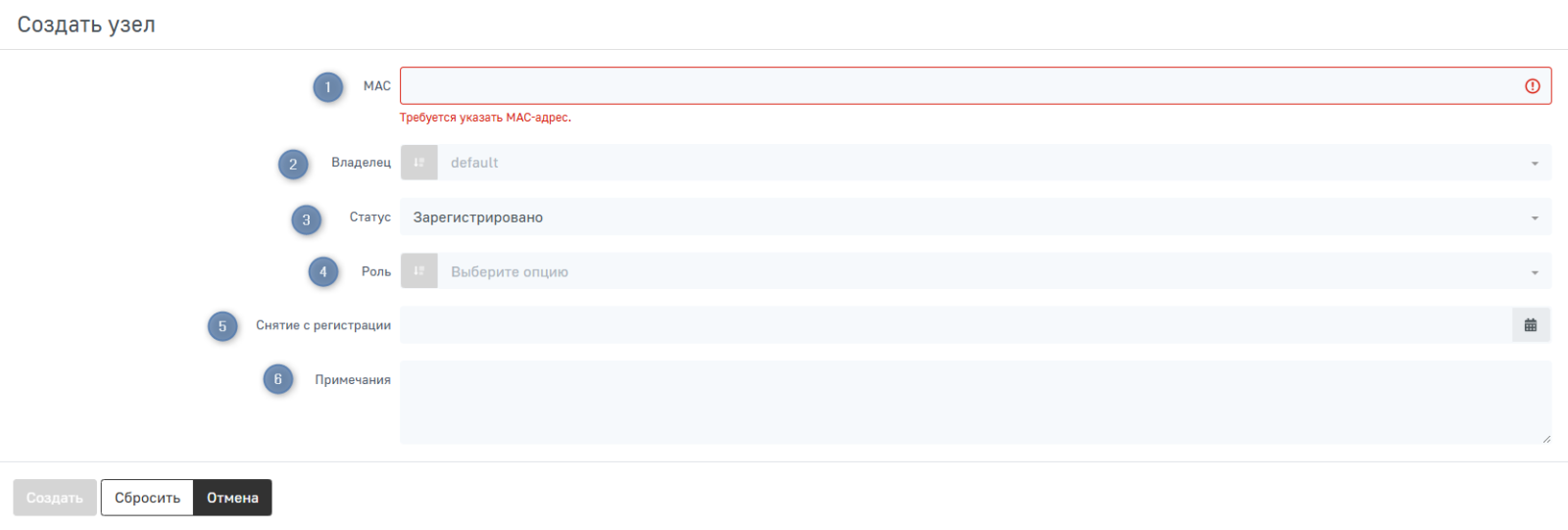Image resolution: width=1568 pixels, height=530 pixels.
Task: Click badge 6 beside Примечания
Action: [x=278, y=379]
